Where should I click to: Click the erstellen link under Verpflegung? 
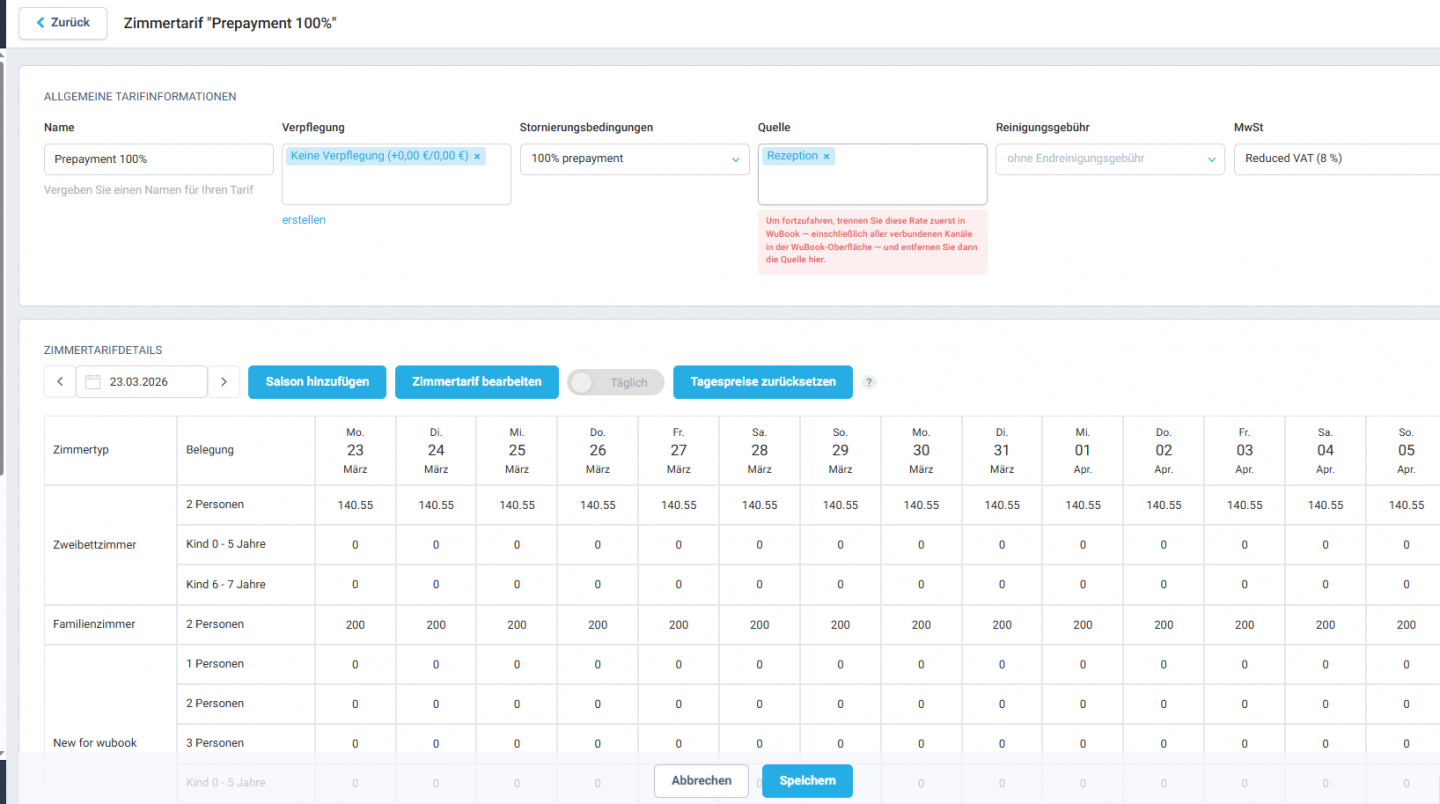pyautogui.click(x=304, y=219)
